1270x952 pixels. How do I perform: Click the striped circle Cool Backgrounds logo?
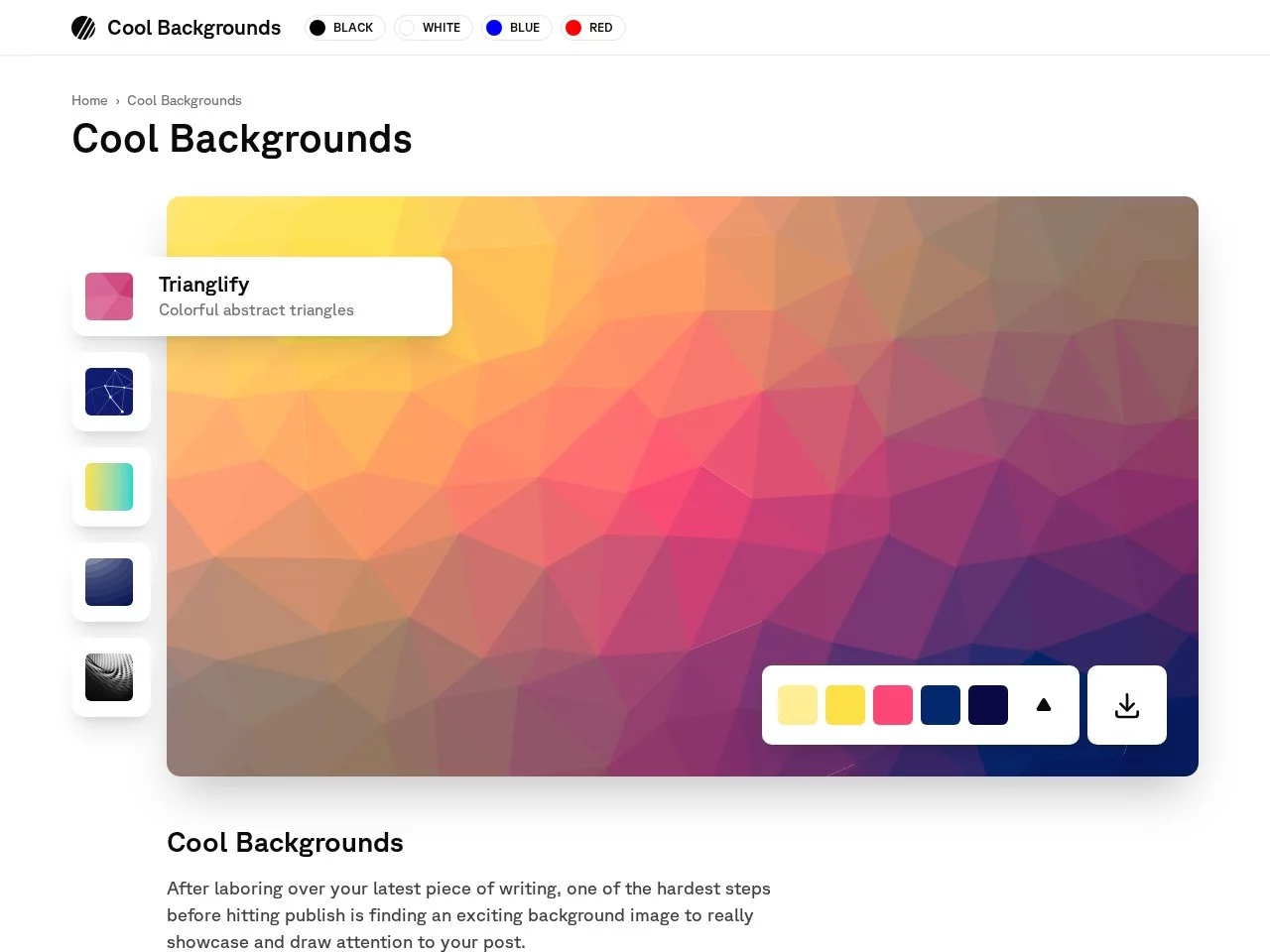click(83, 27)
